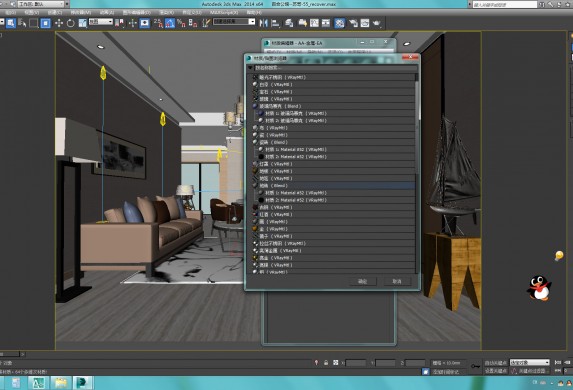The width and height of the screenshot is (573, 390).
Task: Open the Align tool in main toolbar
Action: [x=275, y=23]
